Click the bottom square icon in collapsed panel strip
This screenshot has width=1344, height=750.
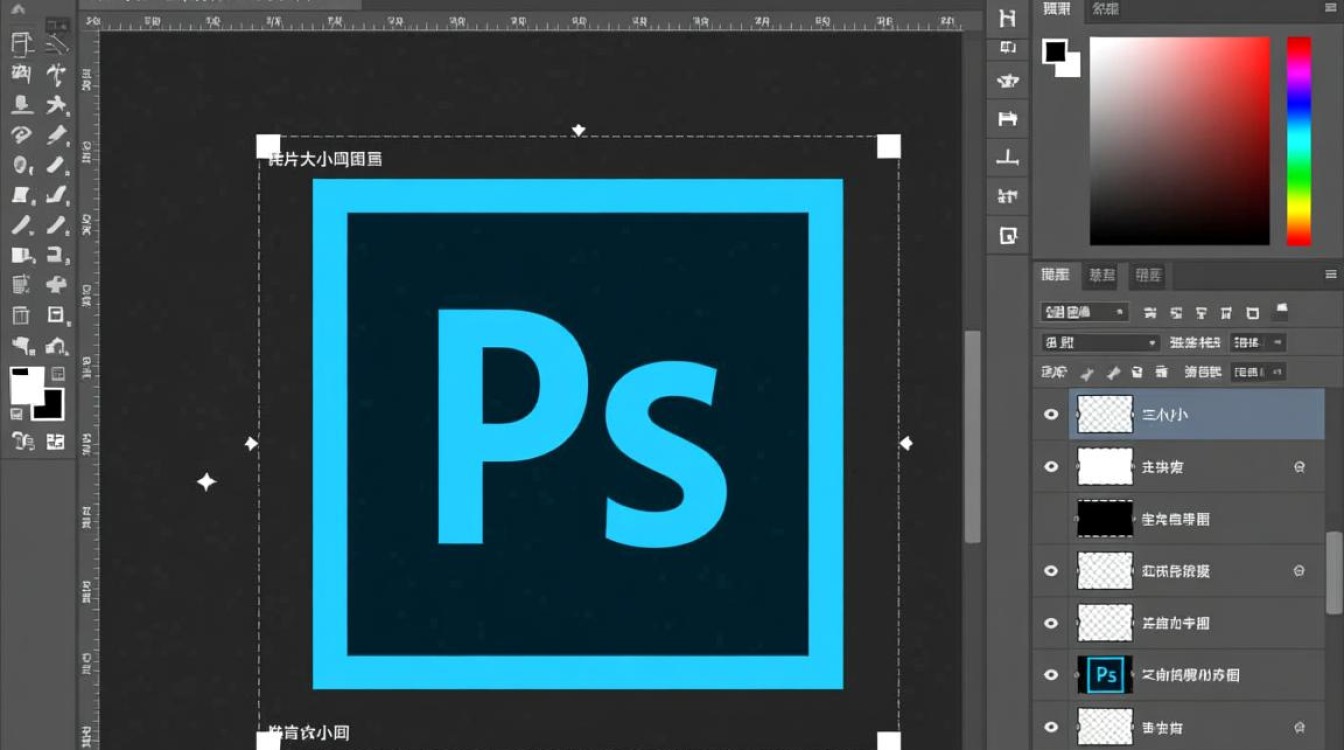[x=1008, y=236]
